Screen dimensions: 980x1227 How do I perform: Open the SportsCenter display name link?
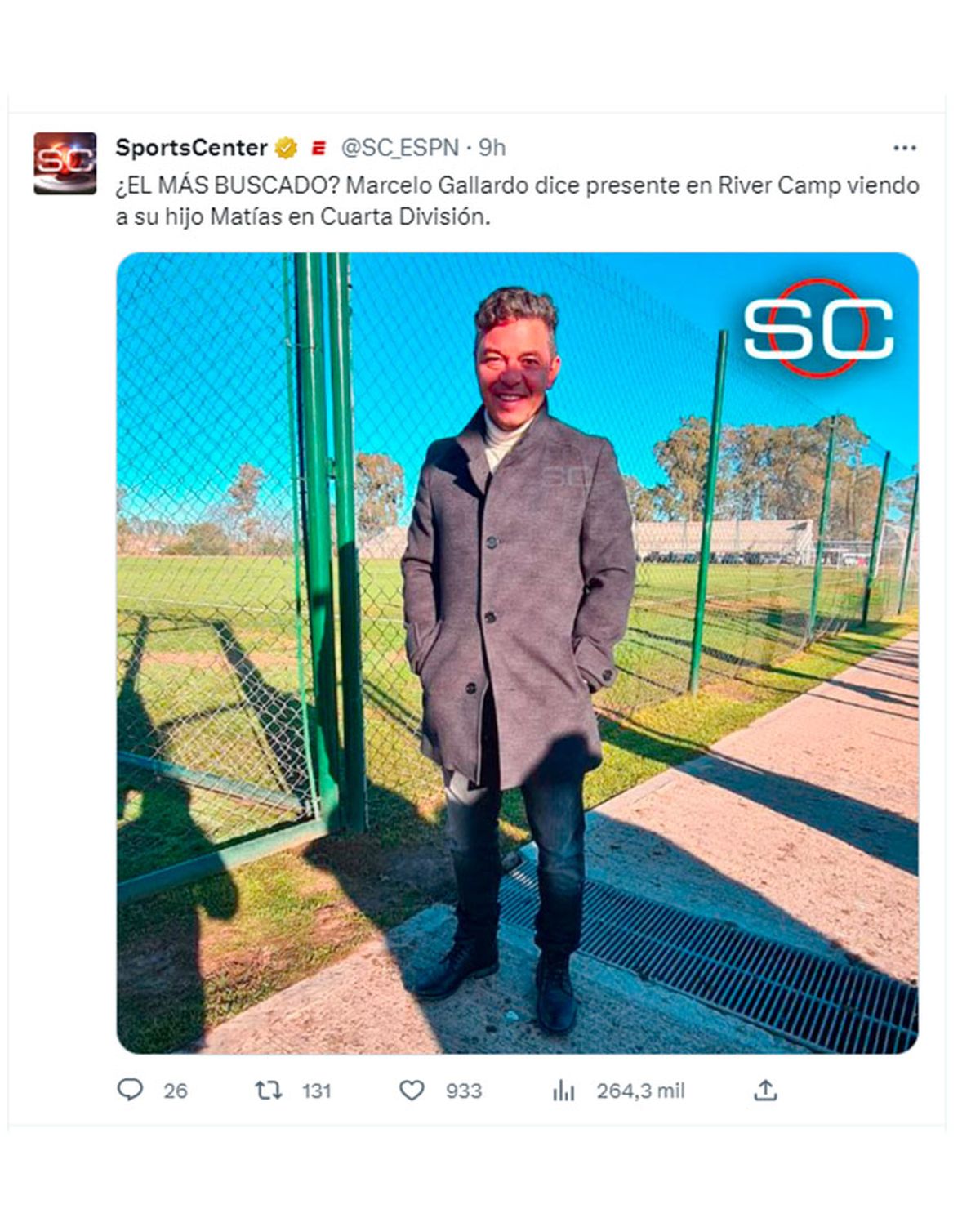click(191, 148)
